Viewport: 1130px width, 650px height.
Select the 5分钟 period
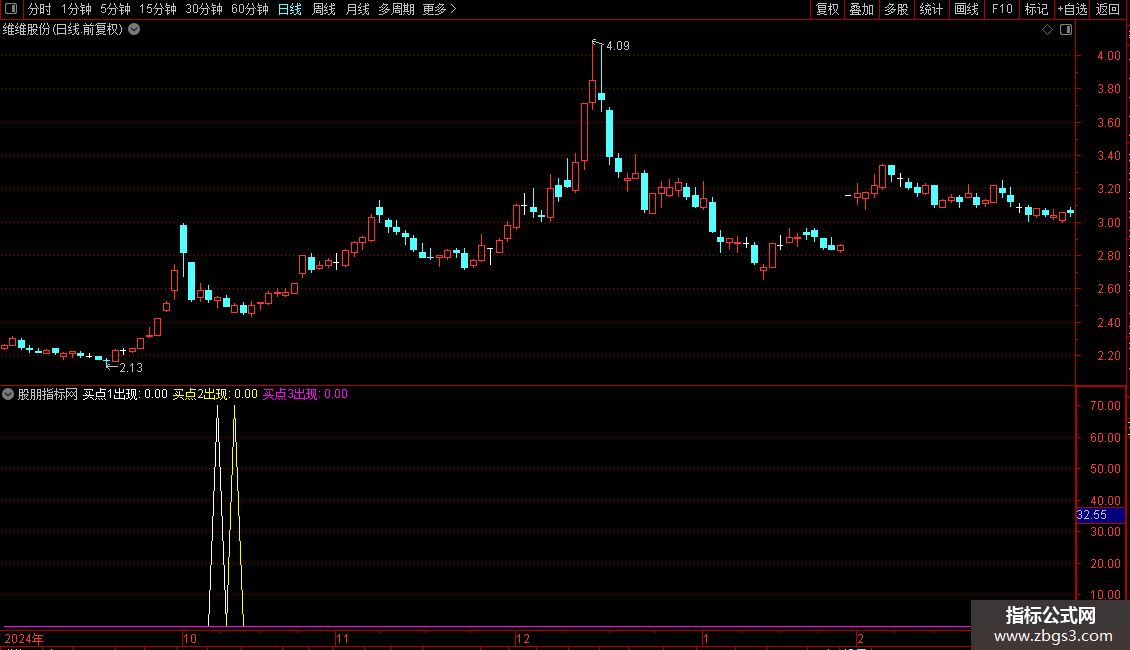[x=115, y=9]
